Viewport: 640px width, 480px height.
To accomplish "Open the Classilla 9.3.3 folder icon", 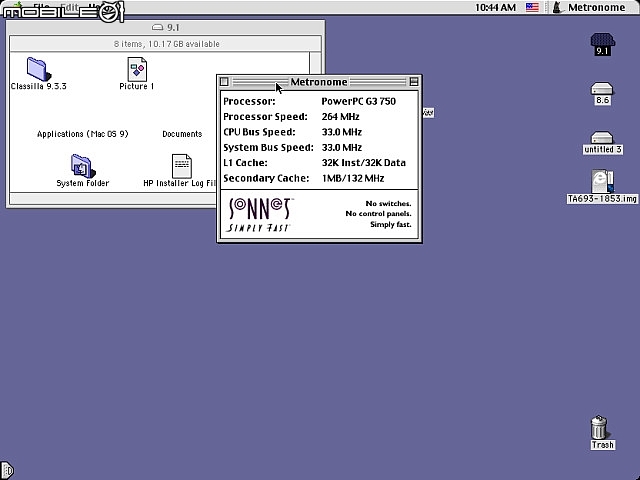I will tap(38, 69).
